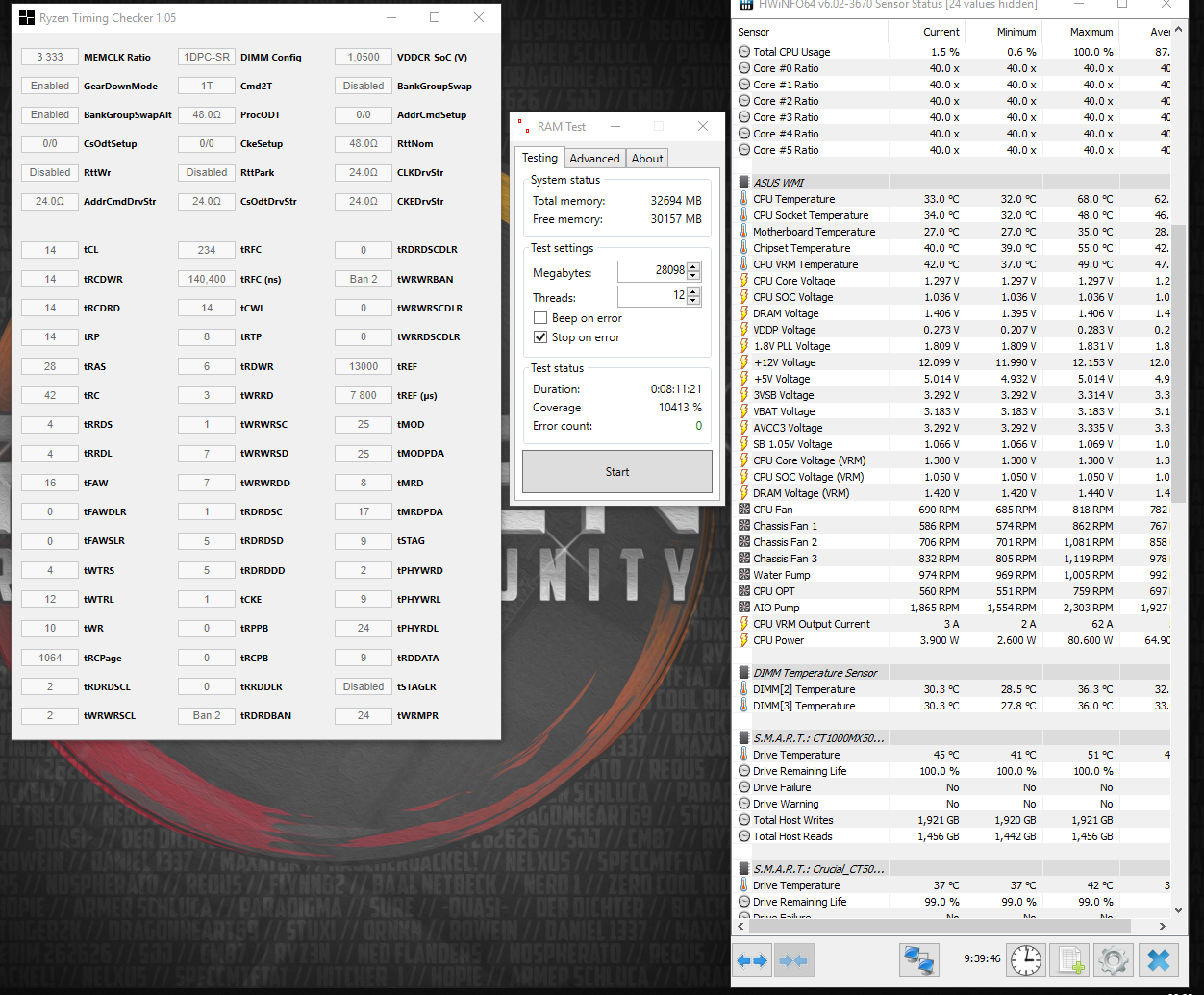Click the expand sensor columns arrows icon in HWiNFO
Screen dimensions: 1204x995
pyautogui.click(x=752, y=959)
